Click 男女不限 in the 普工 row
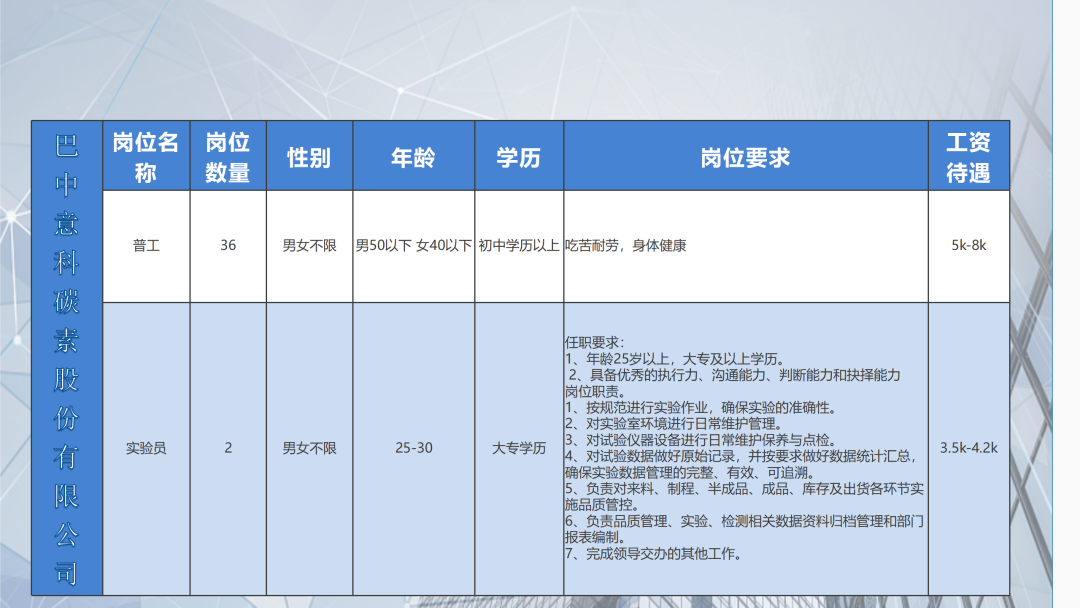 [x=309, y=246]
